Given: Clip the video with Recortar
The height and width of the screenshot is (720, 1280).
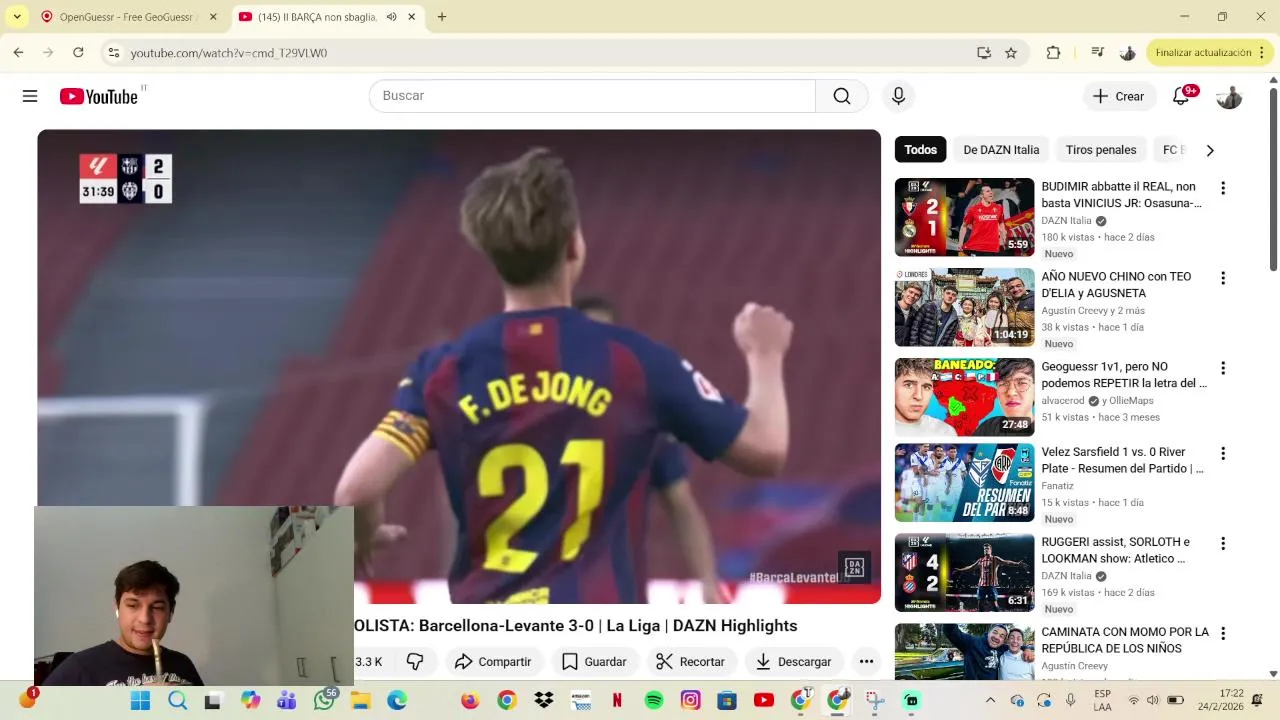Looking at the screenshot, I should click(690, 662).
